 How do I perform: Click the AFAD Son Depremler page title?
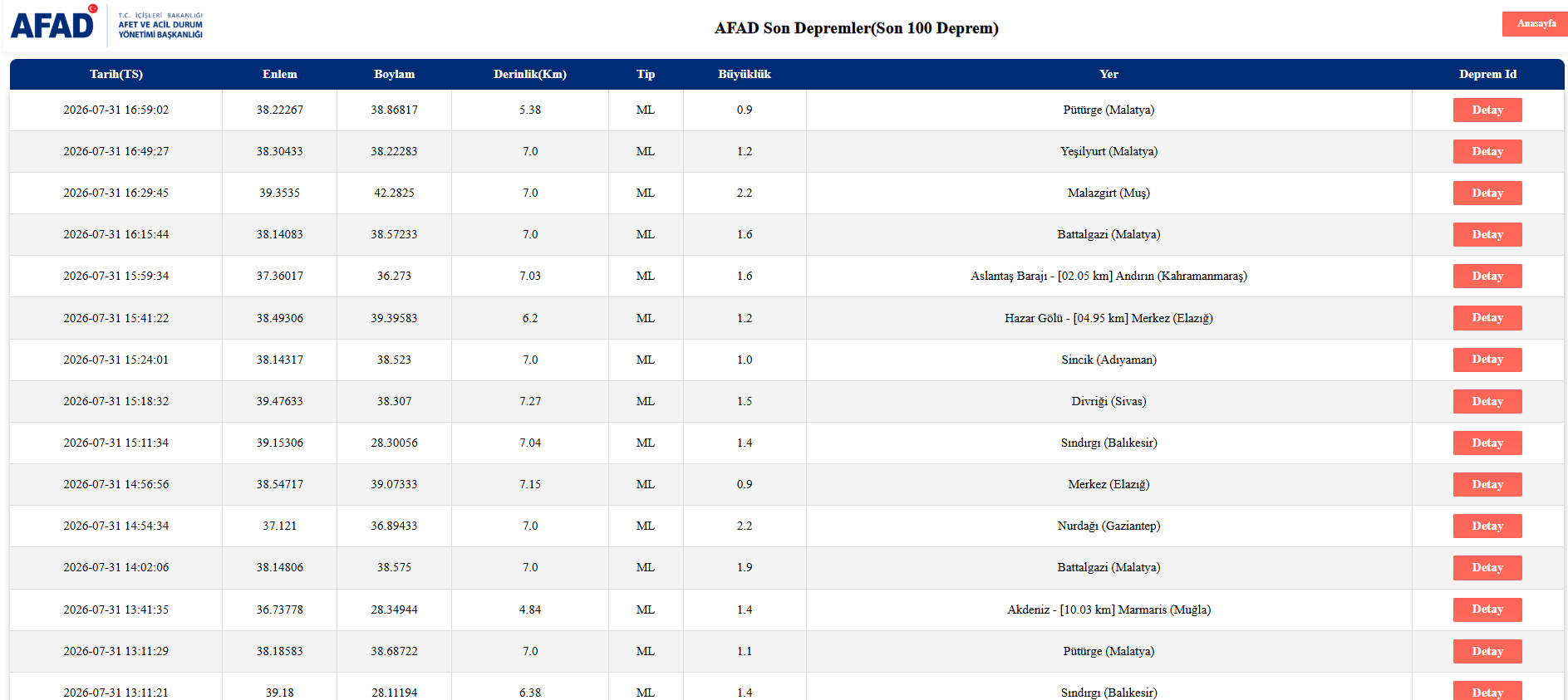coord(856,28)
